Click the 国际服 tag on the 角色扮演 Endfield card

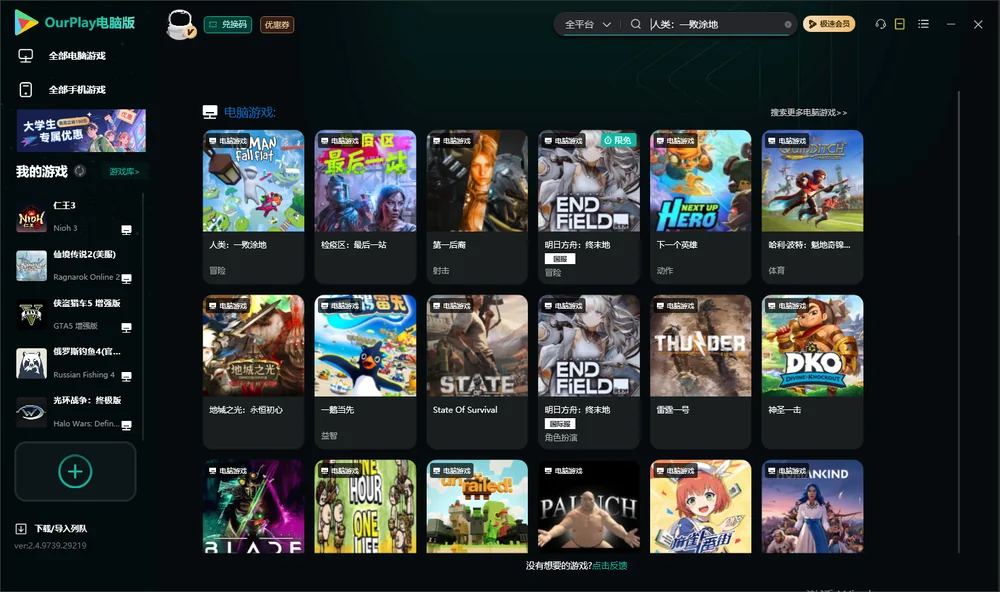560,424
